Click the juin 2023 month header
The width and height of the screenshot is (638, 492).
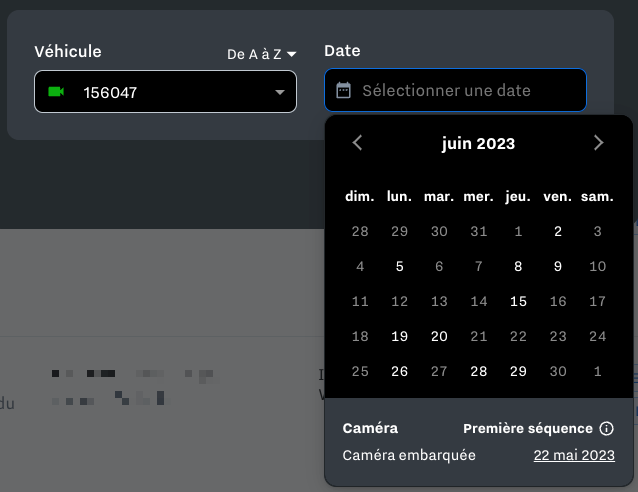click(478, 143)
